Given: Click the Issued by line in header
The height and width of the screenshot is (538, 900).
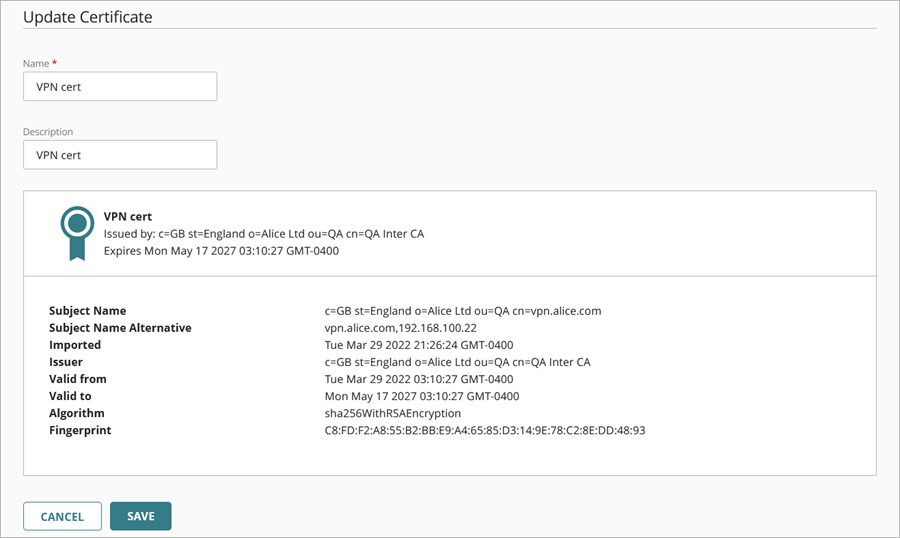Looking at the screenshot, I should 263,234.
